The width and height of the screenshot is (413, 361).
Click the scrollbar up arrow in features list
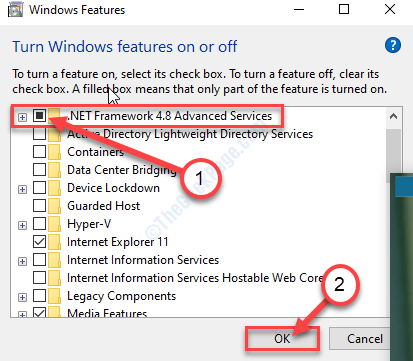[x=393, y=116]
